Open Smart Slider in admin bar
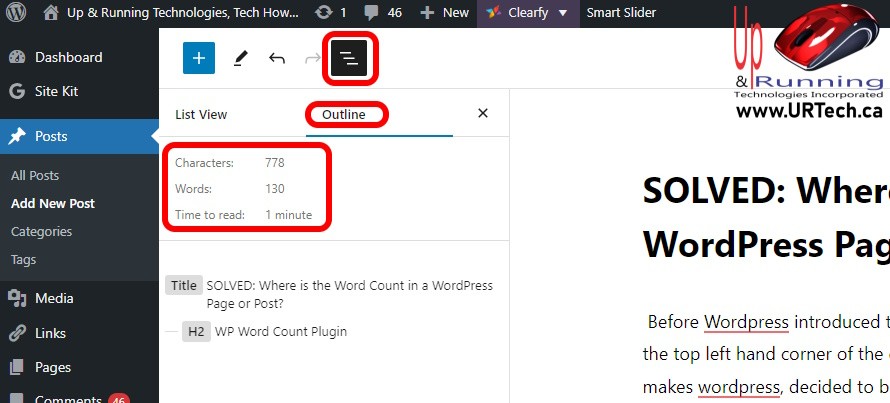This screenshot has height=403, width=890. coord(622,13)
